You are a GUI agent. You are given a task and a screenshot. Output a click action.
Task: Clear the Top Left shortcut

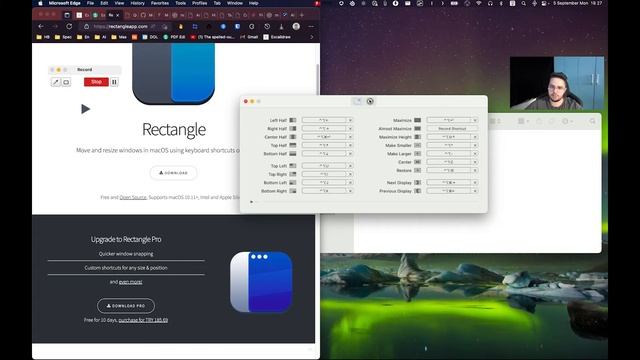pyautogui.click(x=350, y=166)
